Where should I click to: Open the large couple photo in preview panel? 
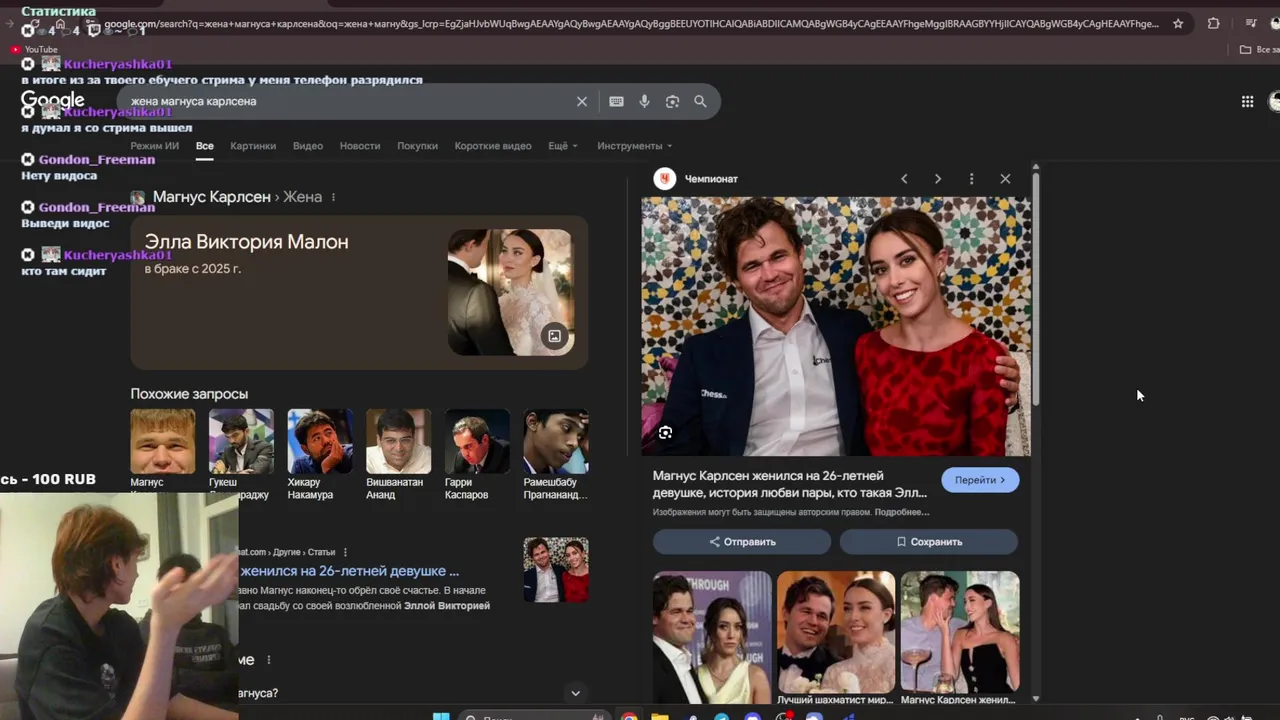tap(836, 326)
